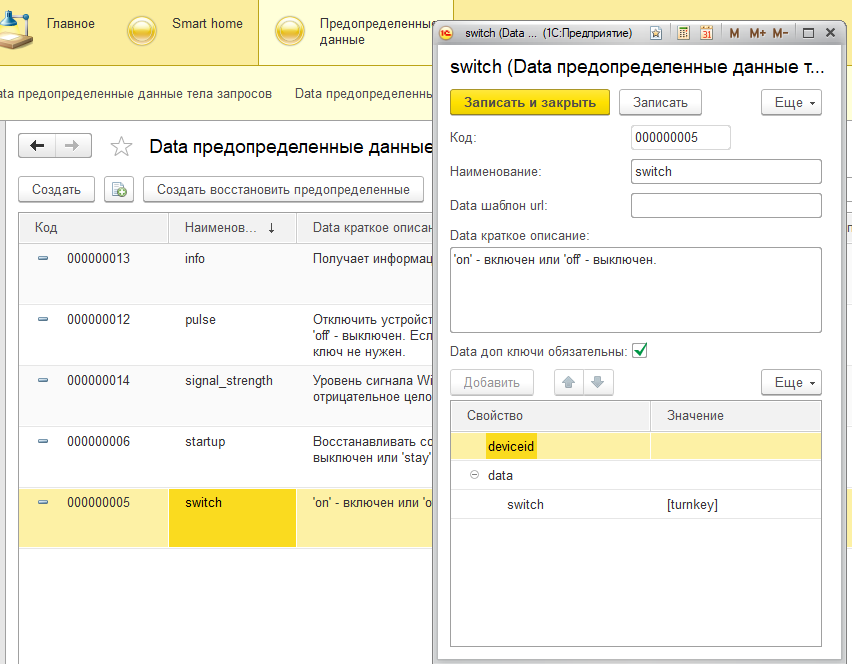Navigate back with the left arrow
This screenshot has height=664, width=852.
38,146
